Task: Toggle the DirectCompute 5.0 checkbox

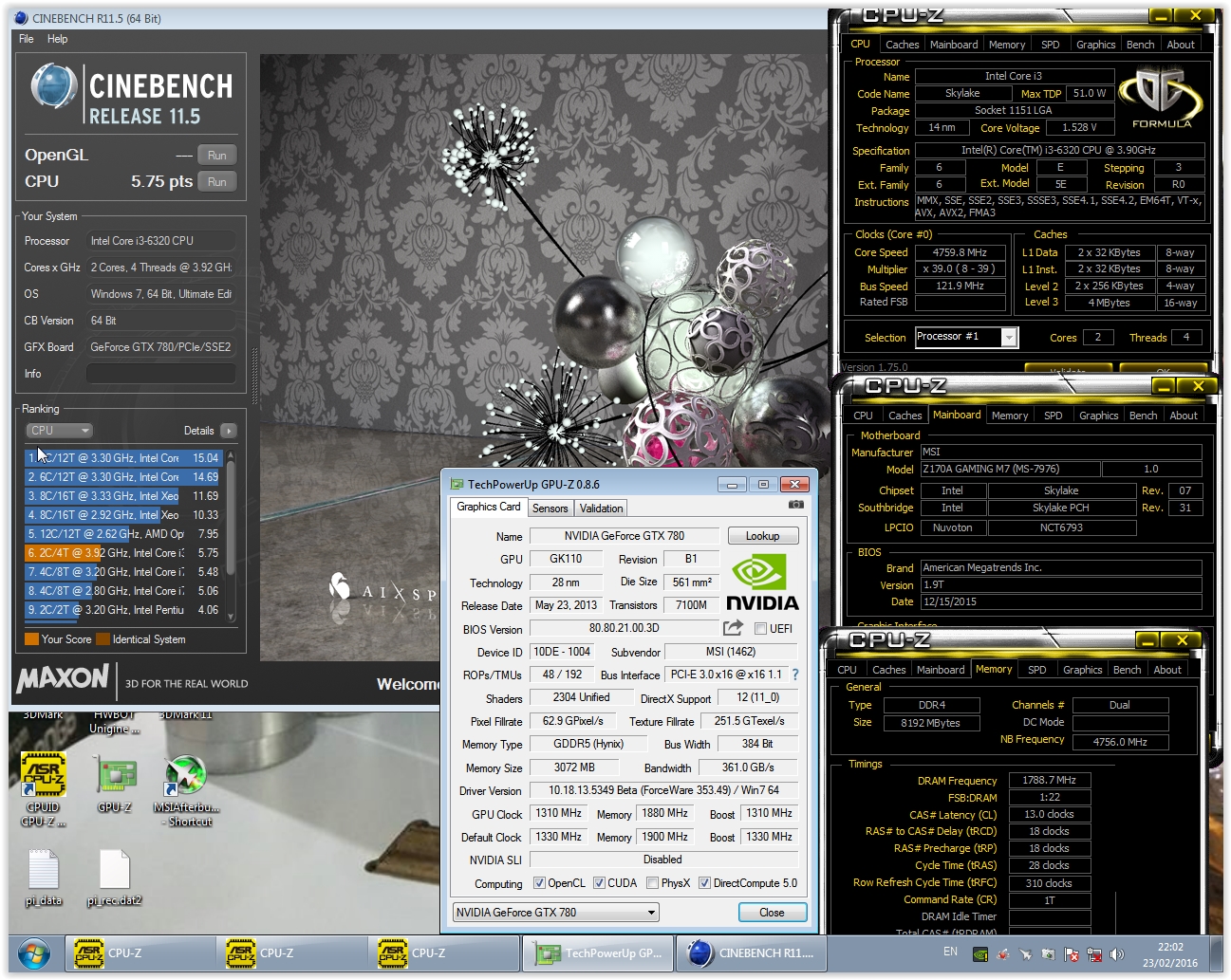Action: 704,883
